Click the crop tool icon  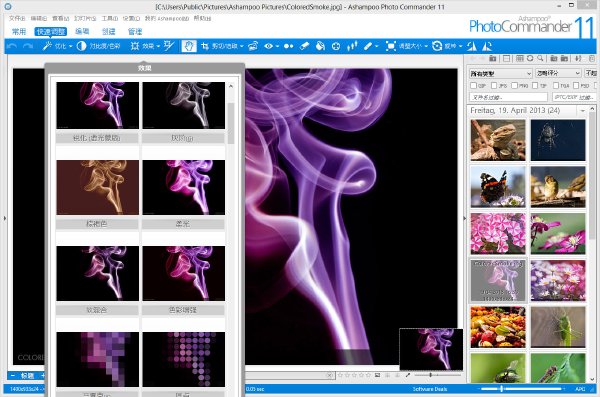pyautogui.click(x=205, y=46)
